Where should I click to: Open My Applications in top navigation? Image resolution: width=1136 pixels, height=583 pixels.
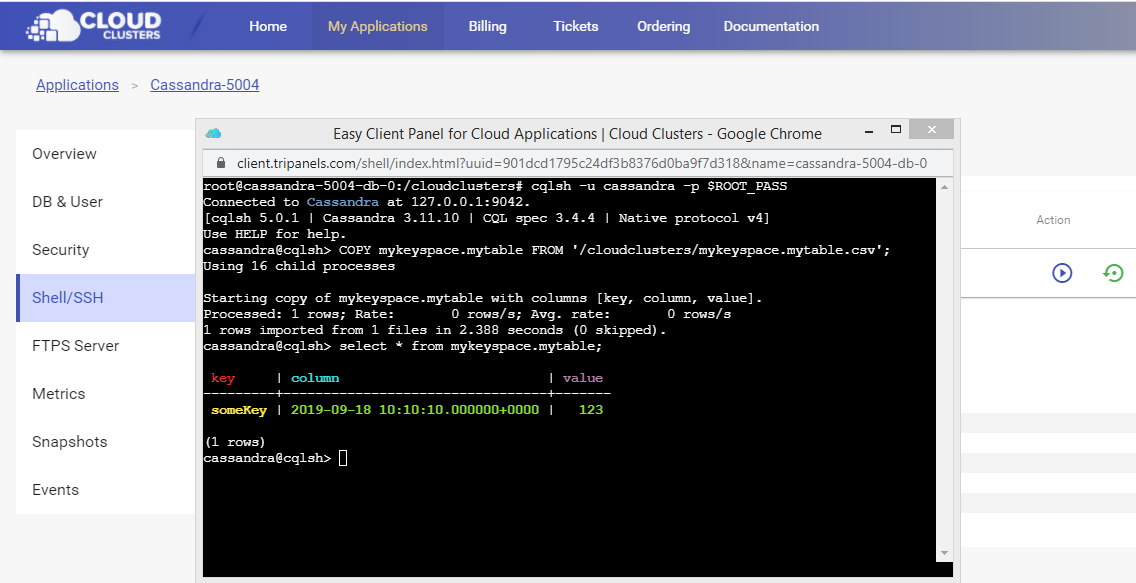coord(377,26)
